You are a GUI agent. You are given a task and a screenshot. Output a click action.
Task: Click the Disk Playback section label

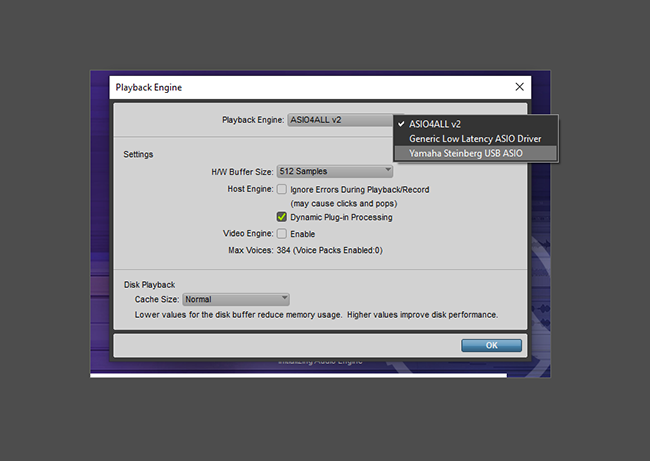[149, 285]
